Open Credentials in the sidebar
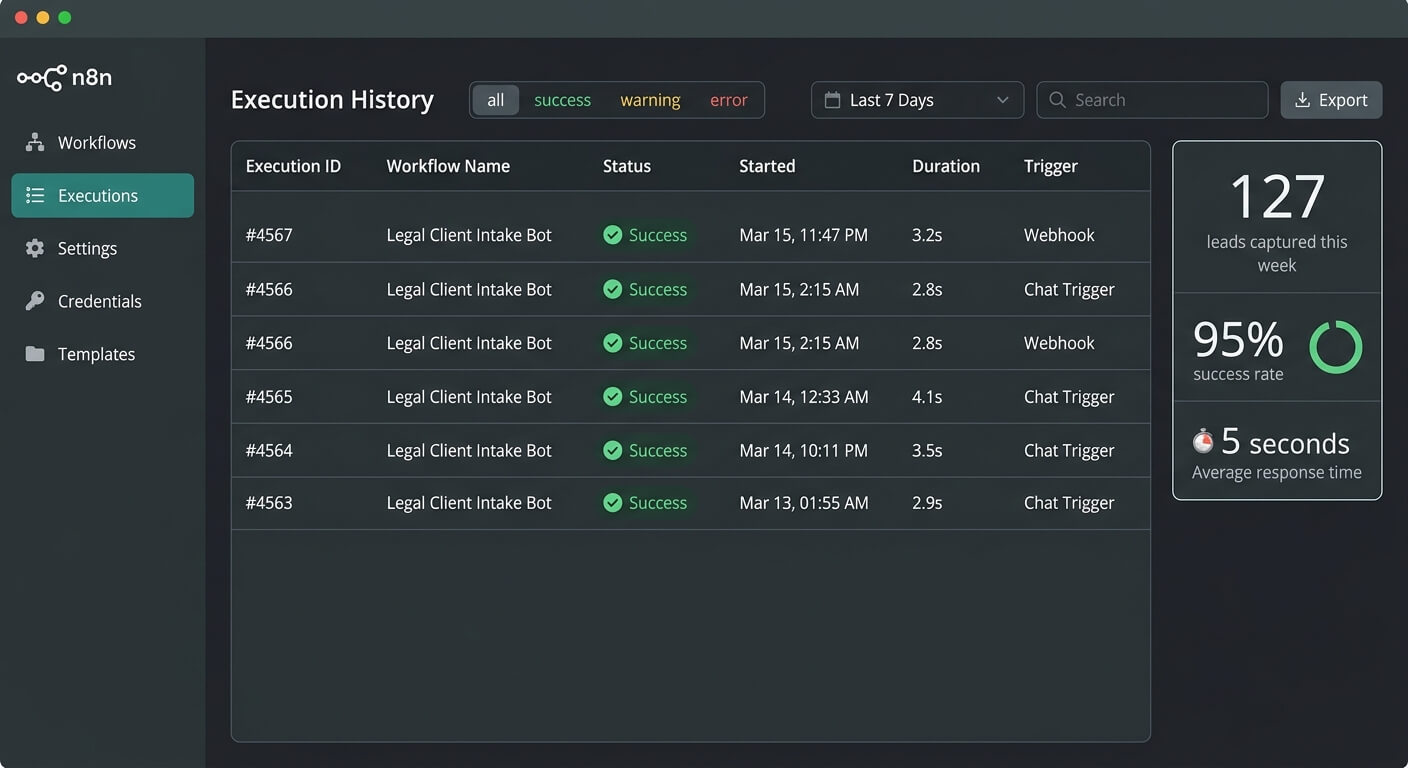 point(103,301)
